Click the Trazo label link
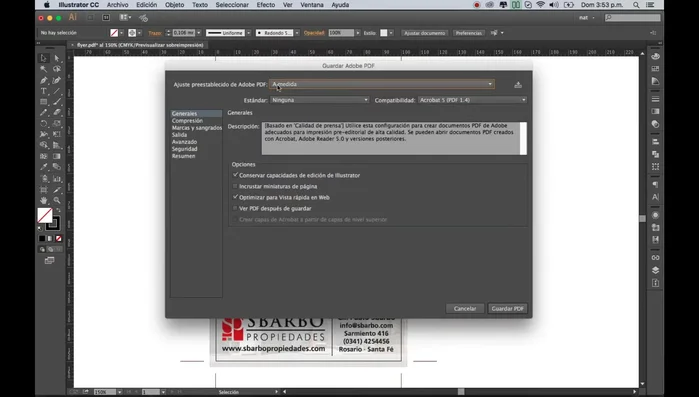Image resolution: width=699 pixels, height=397 pixels. (x=155, y=33)
